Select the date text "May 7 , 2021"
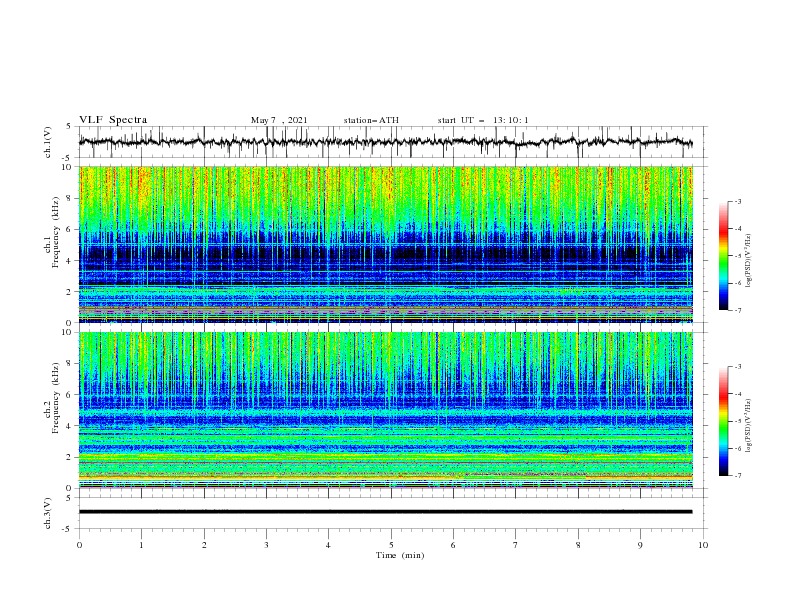 [x=279, y=120]
